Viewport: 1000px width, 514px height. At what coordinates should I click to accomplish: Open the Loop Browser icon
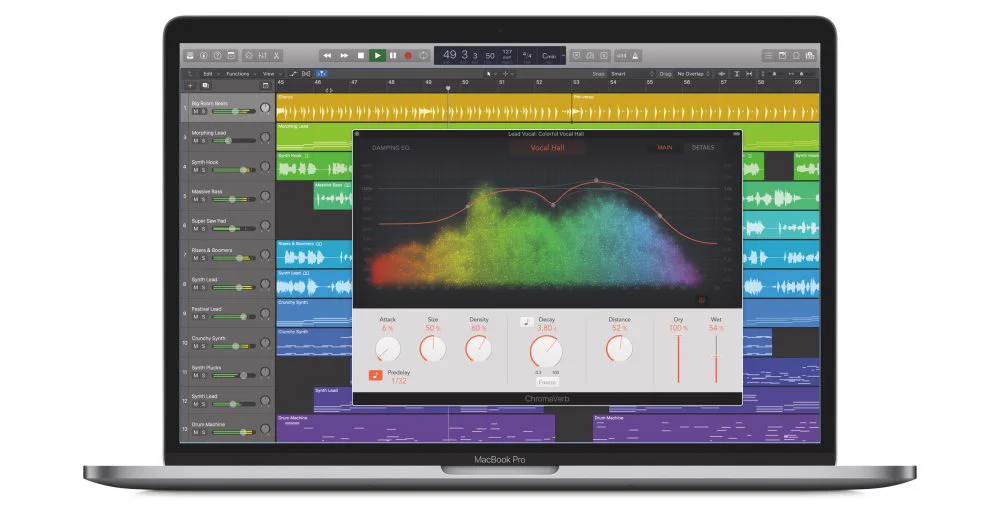(x=796, y=55)
